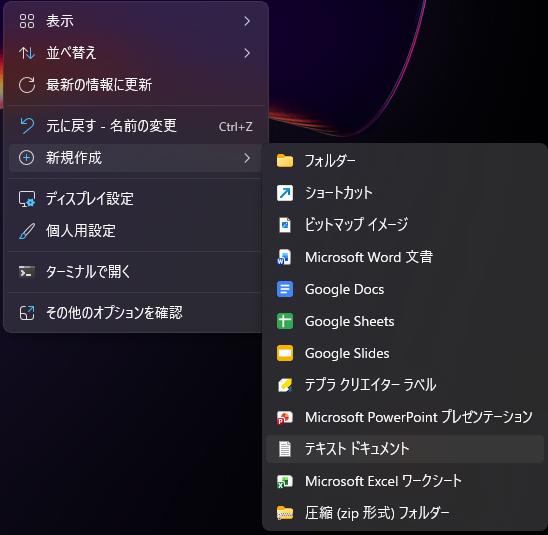Click the Ctrl+Z shortcut text
The width and height of the screenshot is (548, 535).
(x=236, y=127)
